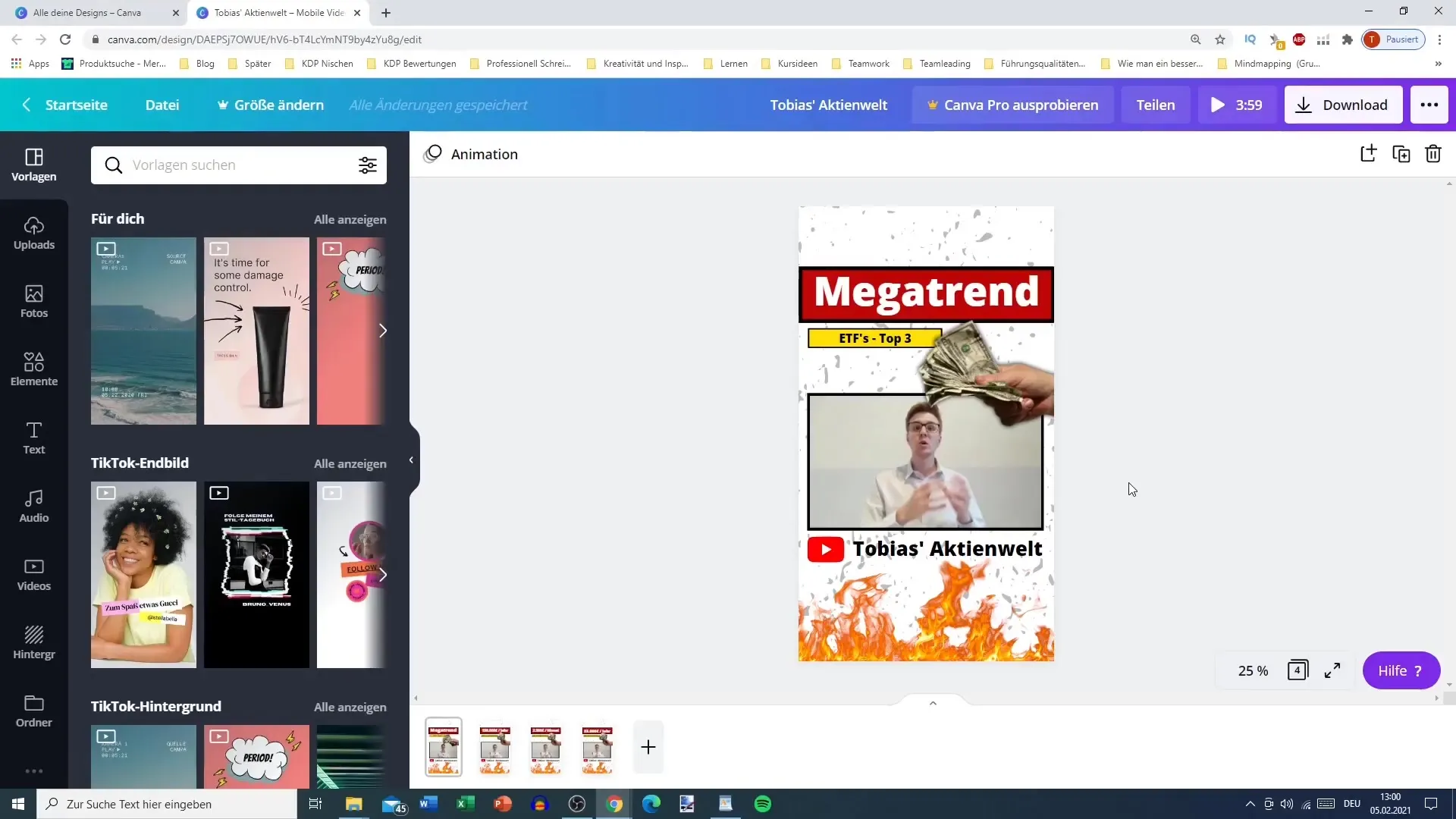Viewport: 1456px width, 819px height.
Task: Open the Audio sidebar panel
Action: (x=34, y=507)
